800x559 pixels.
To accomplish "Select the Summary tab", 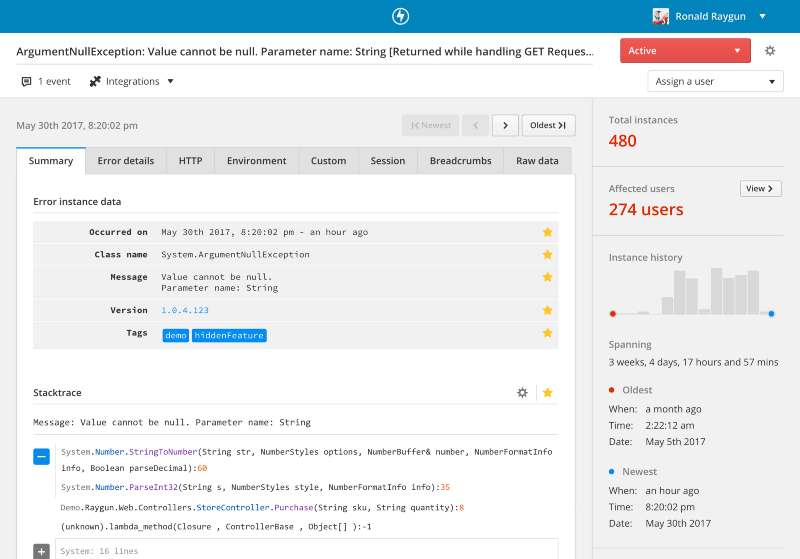I will point(51,161).
